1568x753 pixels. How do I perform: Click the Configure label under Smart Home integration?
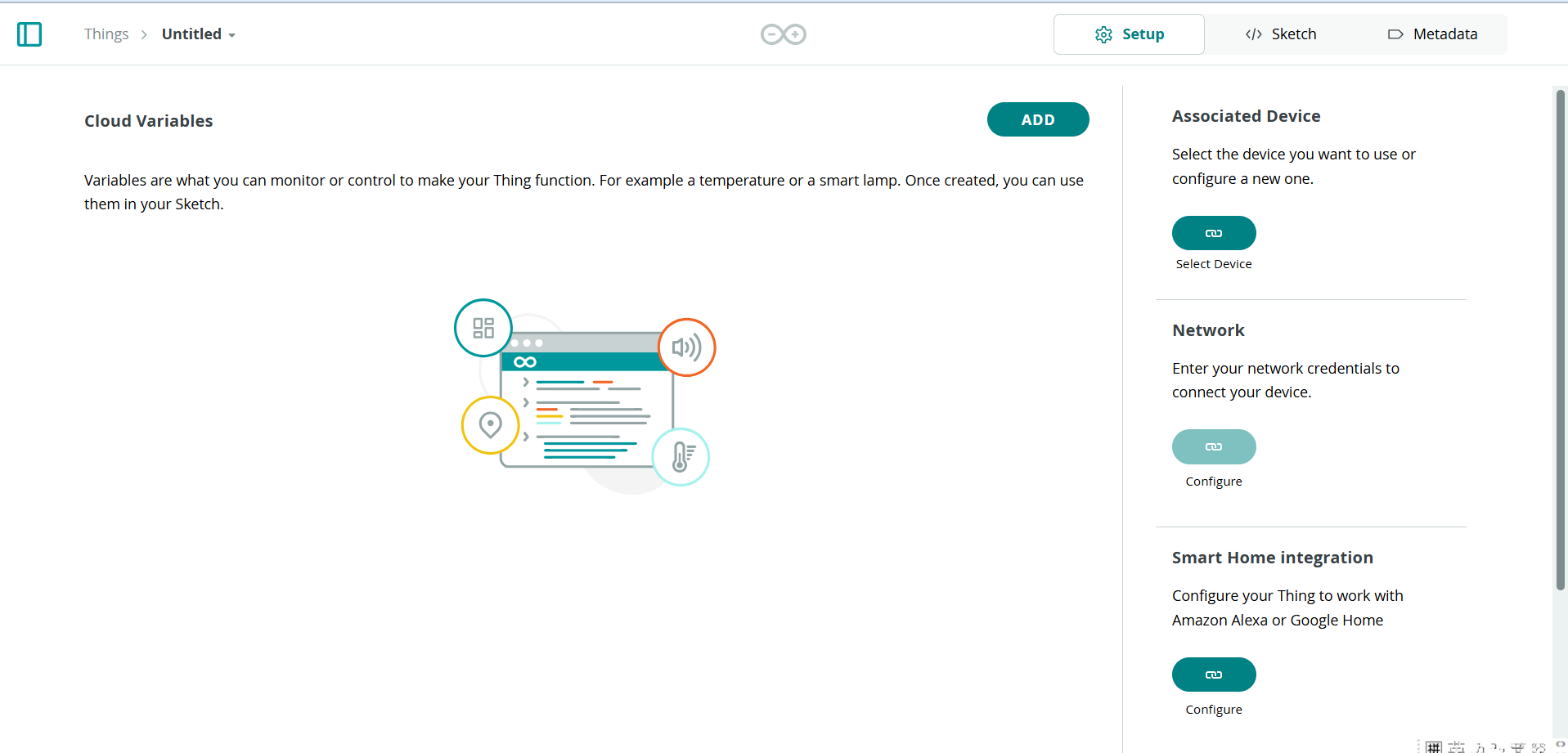pos(1214,710)
